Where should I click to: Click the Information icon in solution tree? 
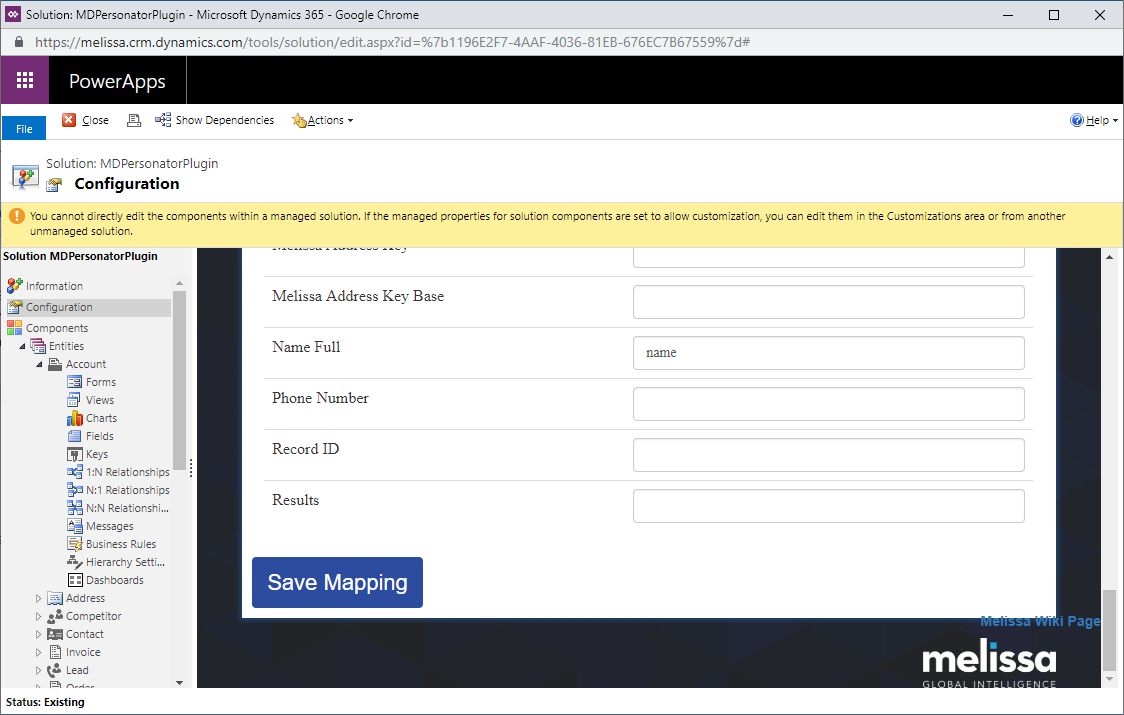click(x=14, y=285)
